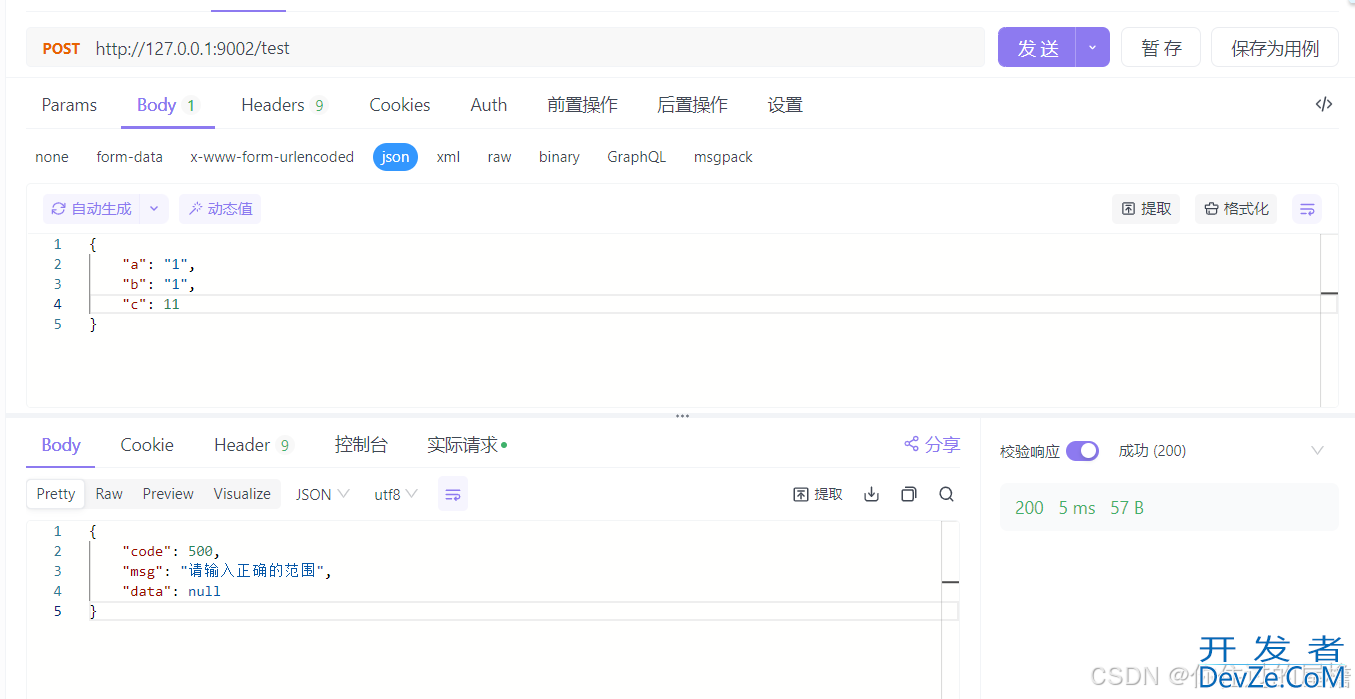Copy the response body
1355x699 pixels.
[x=908, y=494]
